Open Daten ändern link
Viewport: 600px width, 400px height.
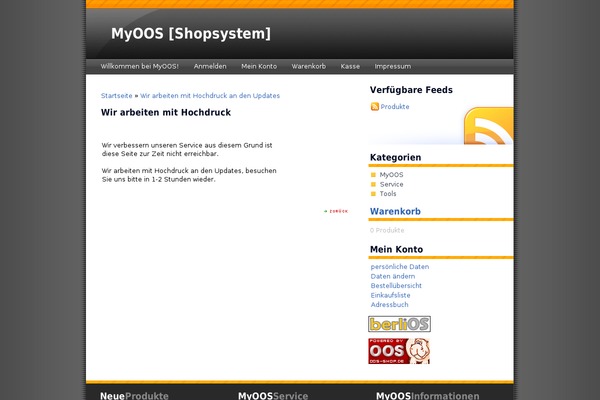click(x=393, y=276)
